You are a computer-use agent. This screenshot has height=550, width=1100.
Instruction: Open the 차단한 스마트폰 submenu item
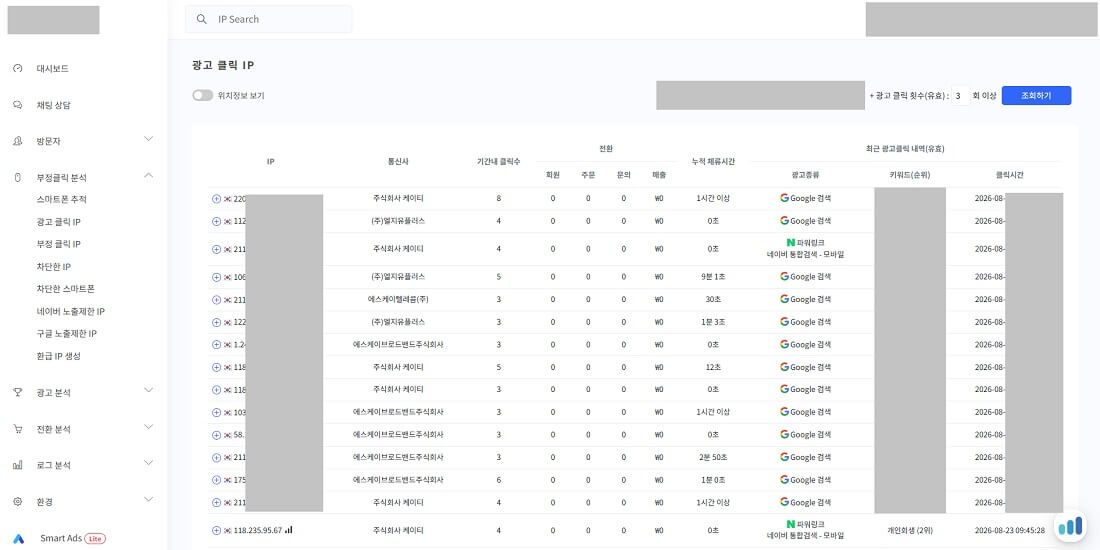point(65,289)
